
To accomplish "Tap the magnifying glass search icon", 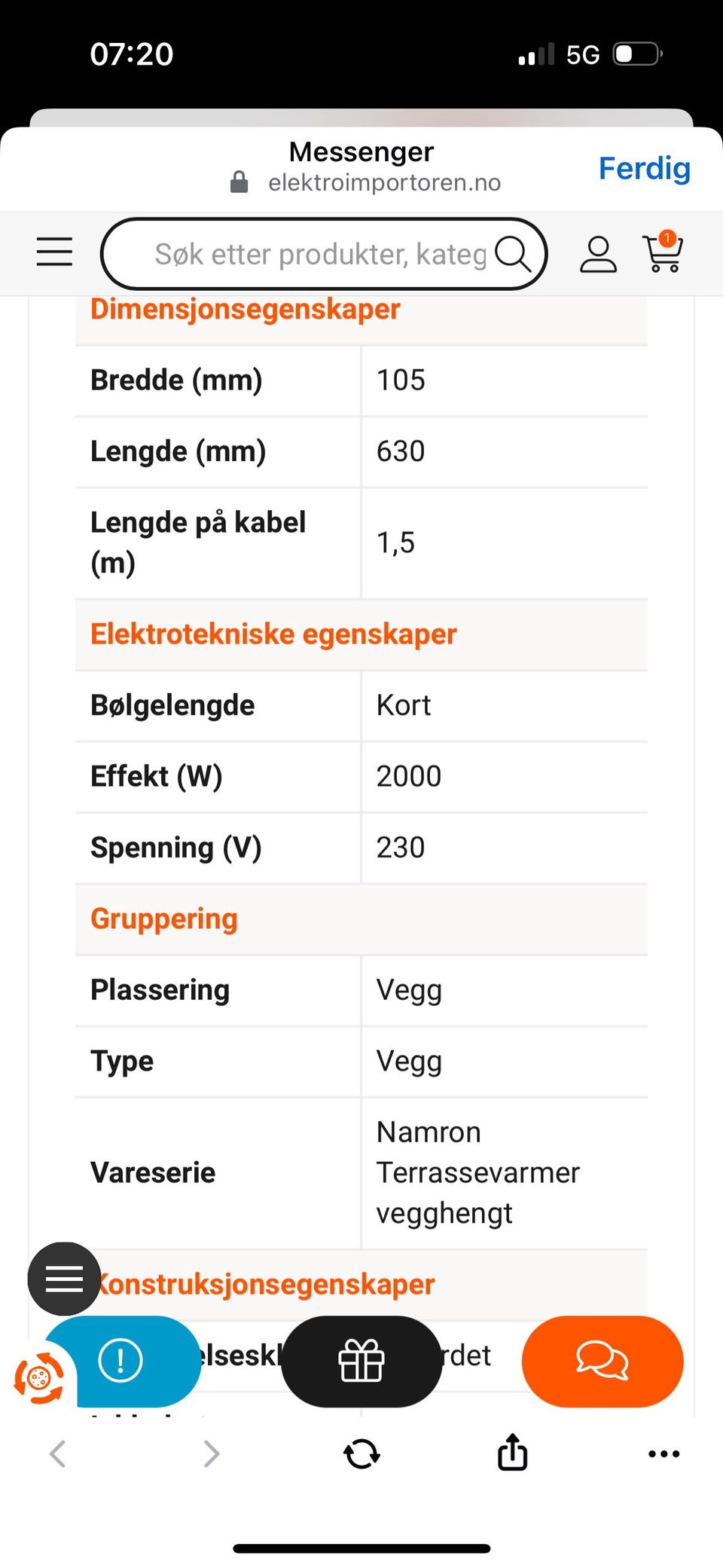I will click(x=513, y=253).
